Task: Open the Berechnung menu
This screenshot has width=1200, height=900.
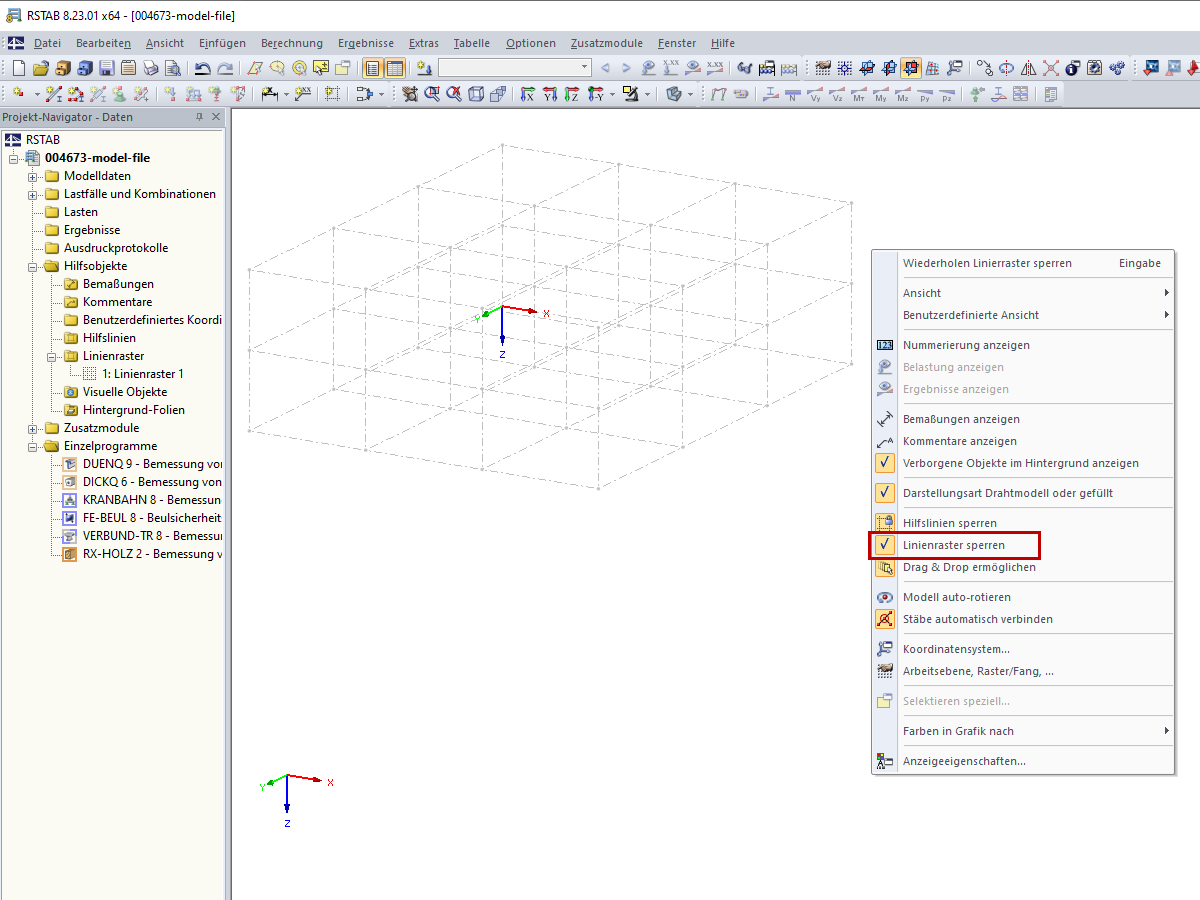Action: (291, 43)
